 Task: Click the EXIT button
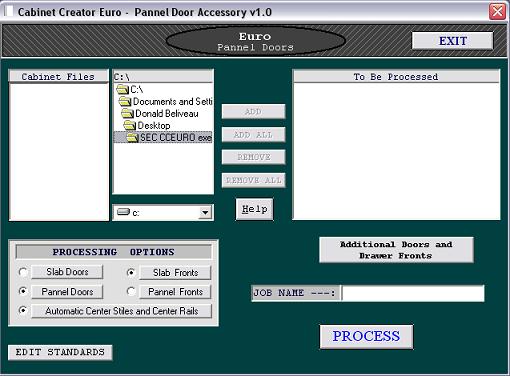pos(452,41)
